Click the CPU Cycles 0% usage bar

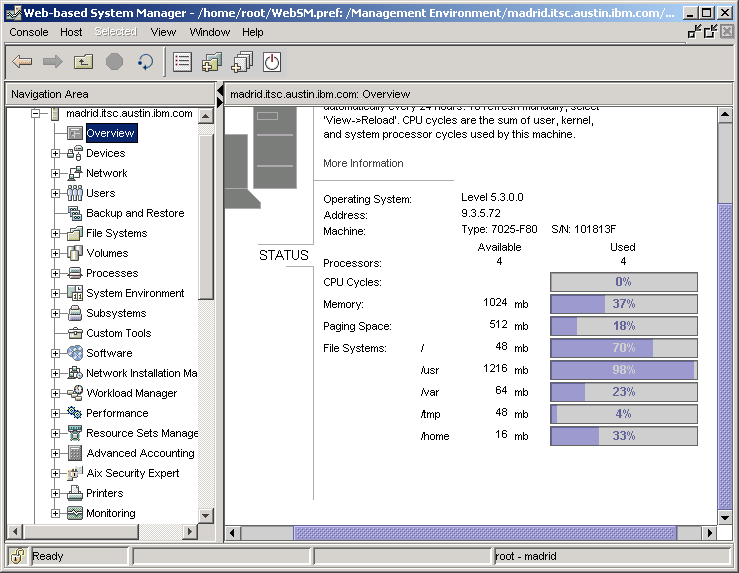[x=624, y=282]
